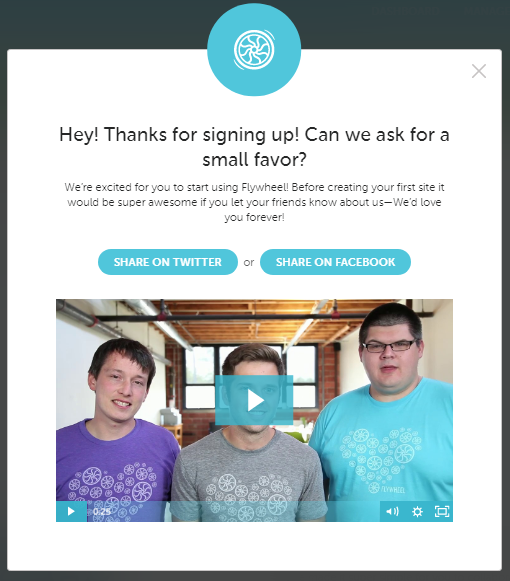
Task: Click the Share on Facebook button
Action: point(335,262)
